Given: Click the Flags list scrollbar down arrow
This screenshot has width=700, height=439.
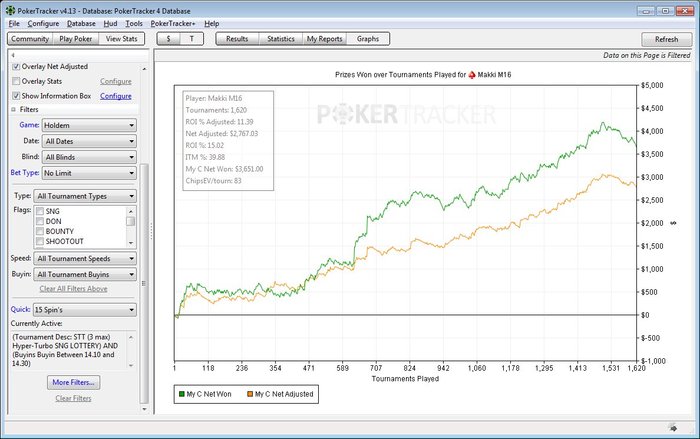Looking at the screenshot, I should point(131,242).
